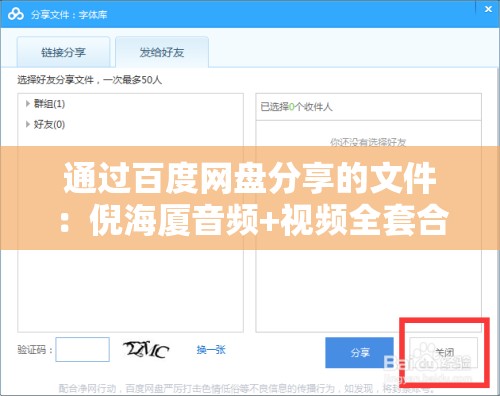This screenshot has width=500, height=396.
Task: Click the 换一张 link
Action: 211,350
